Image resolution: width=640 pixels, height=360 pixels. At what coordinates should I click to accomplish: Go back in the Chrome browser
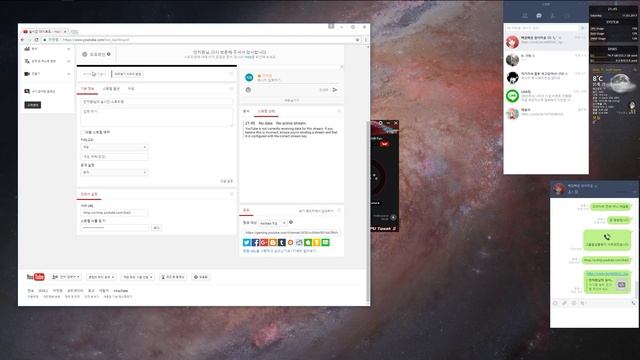click(23, 40)
